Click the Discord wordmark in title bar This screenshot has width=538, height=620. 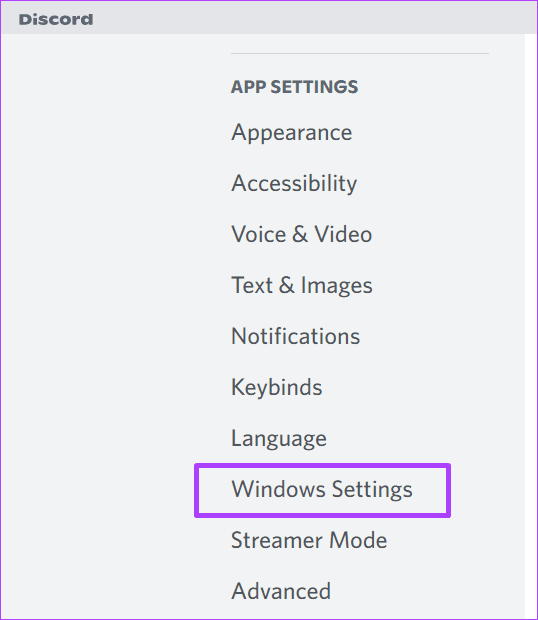(56, 19)
